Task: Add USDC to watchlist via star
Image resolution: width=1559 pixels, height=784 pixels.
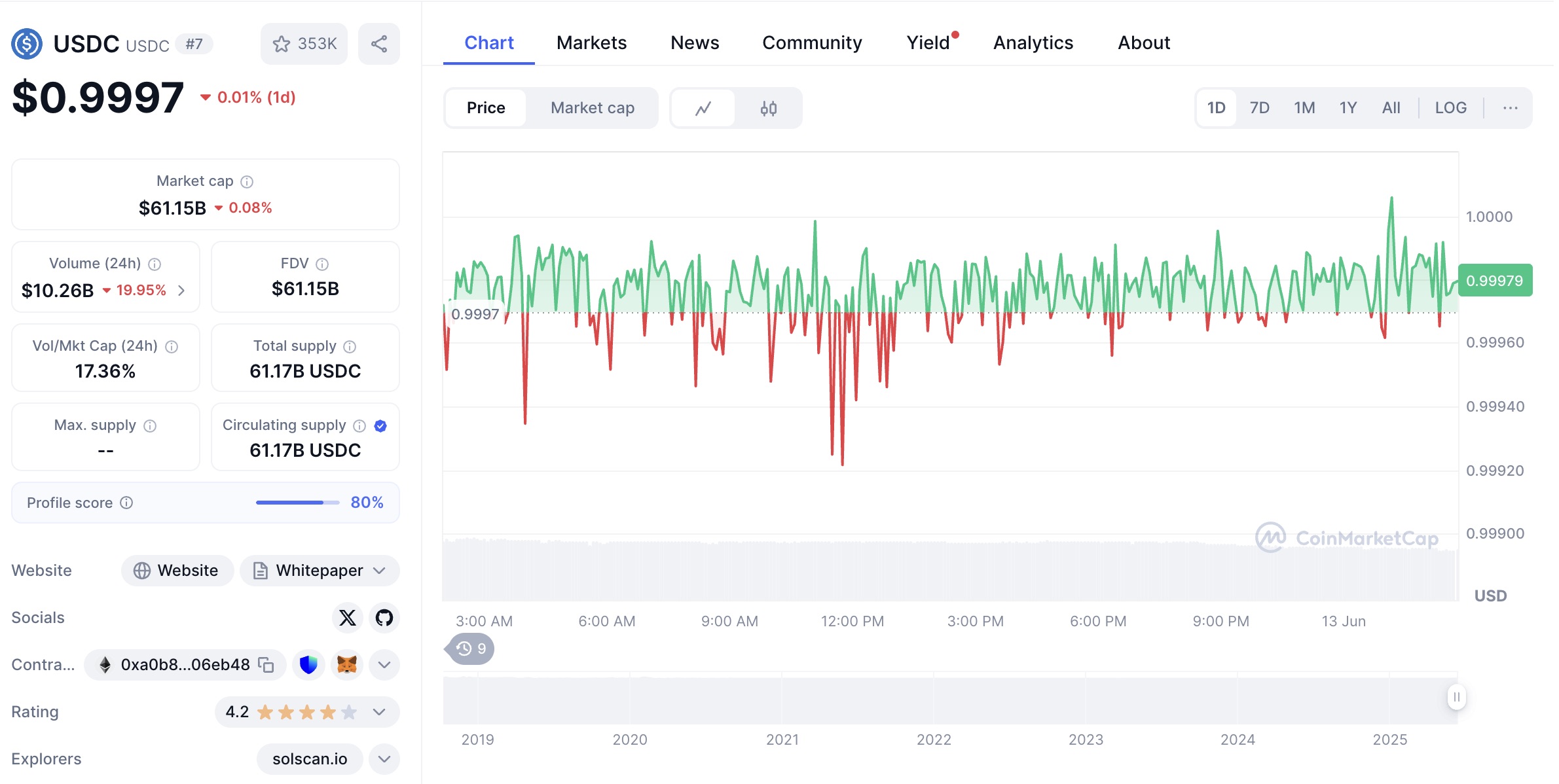Action: coord(304,44)
